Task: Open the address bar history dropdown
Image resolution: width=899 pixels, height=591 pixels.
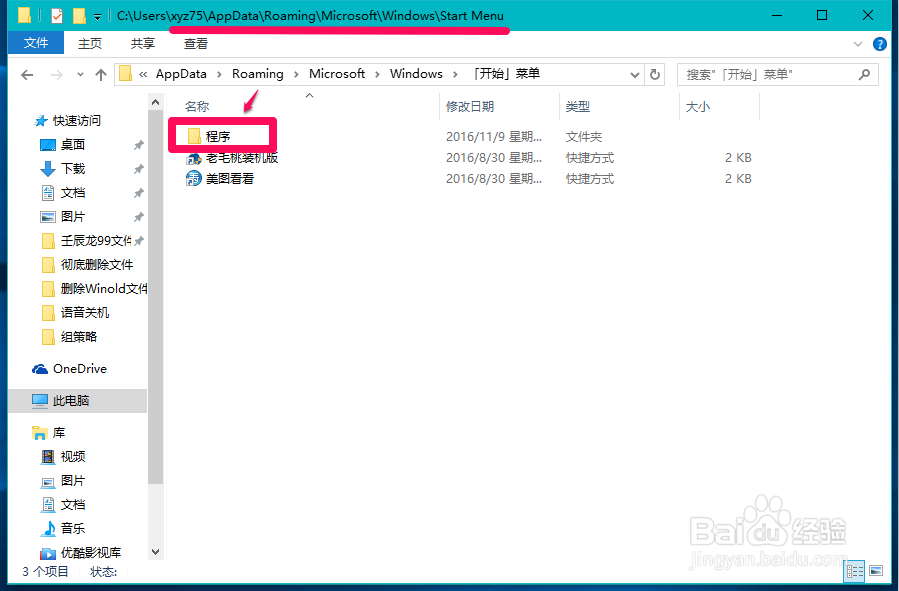Action: point(634,73)
